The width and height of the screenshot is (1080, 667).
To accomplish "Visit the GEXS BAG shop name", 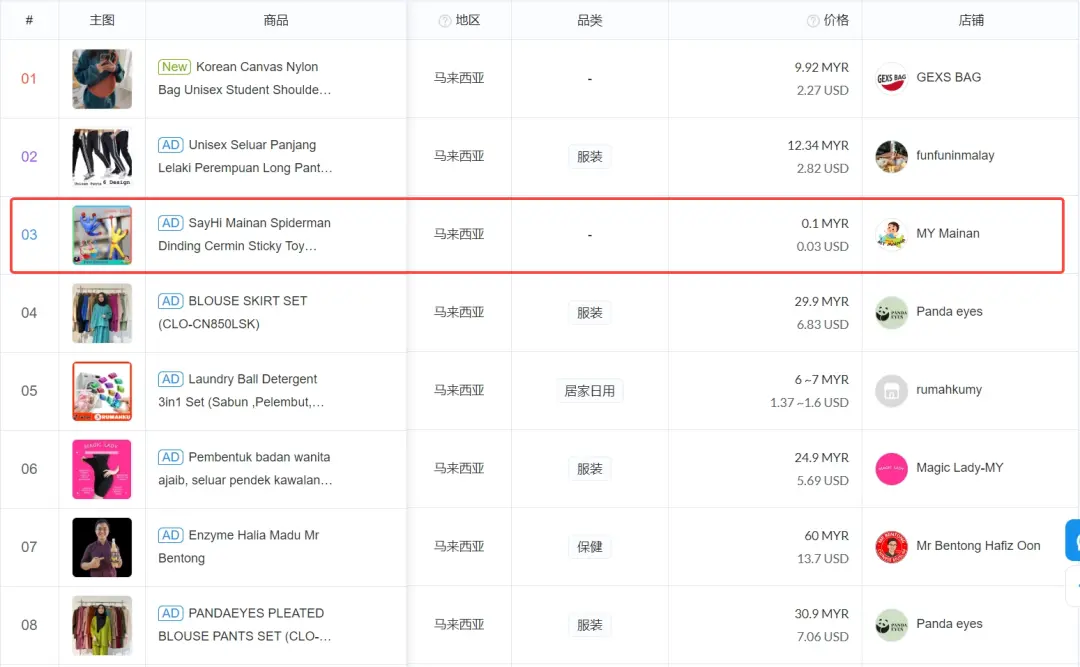I will (x=948, y=77).
